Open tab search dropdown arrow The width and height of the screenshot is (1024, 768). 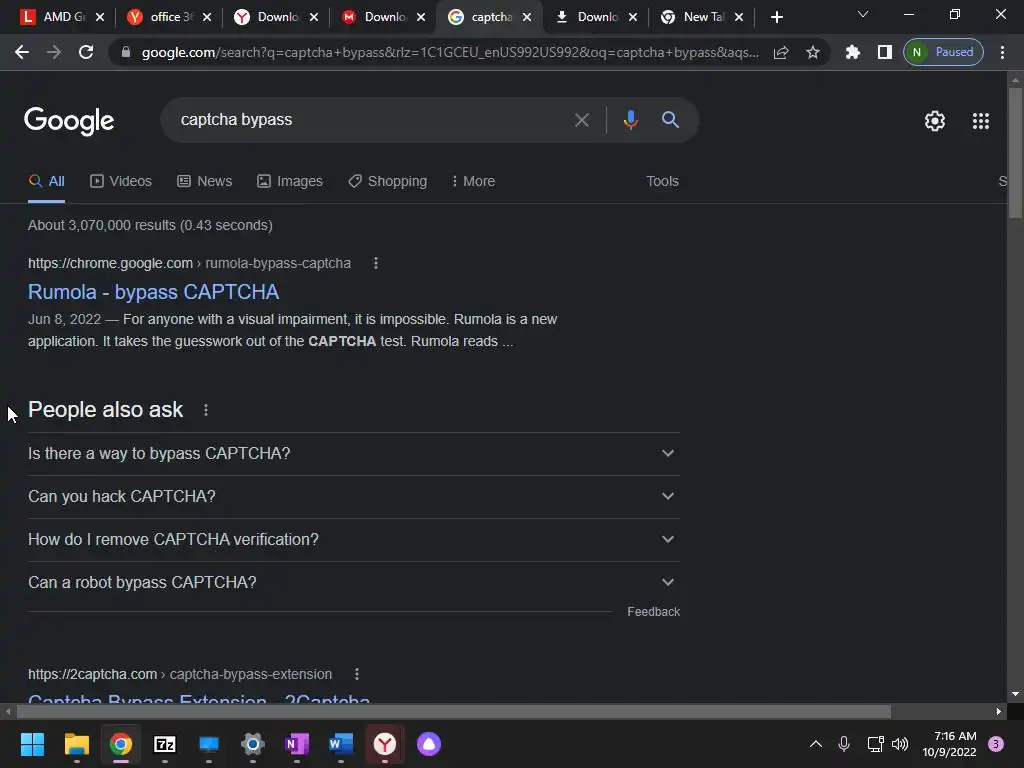click(863, 14)
